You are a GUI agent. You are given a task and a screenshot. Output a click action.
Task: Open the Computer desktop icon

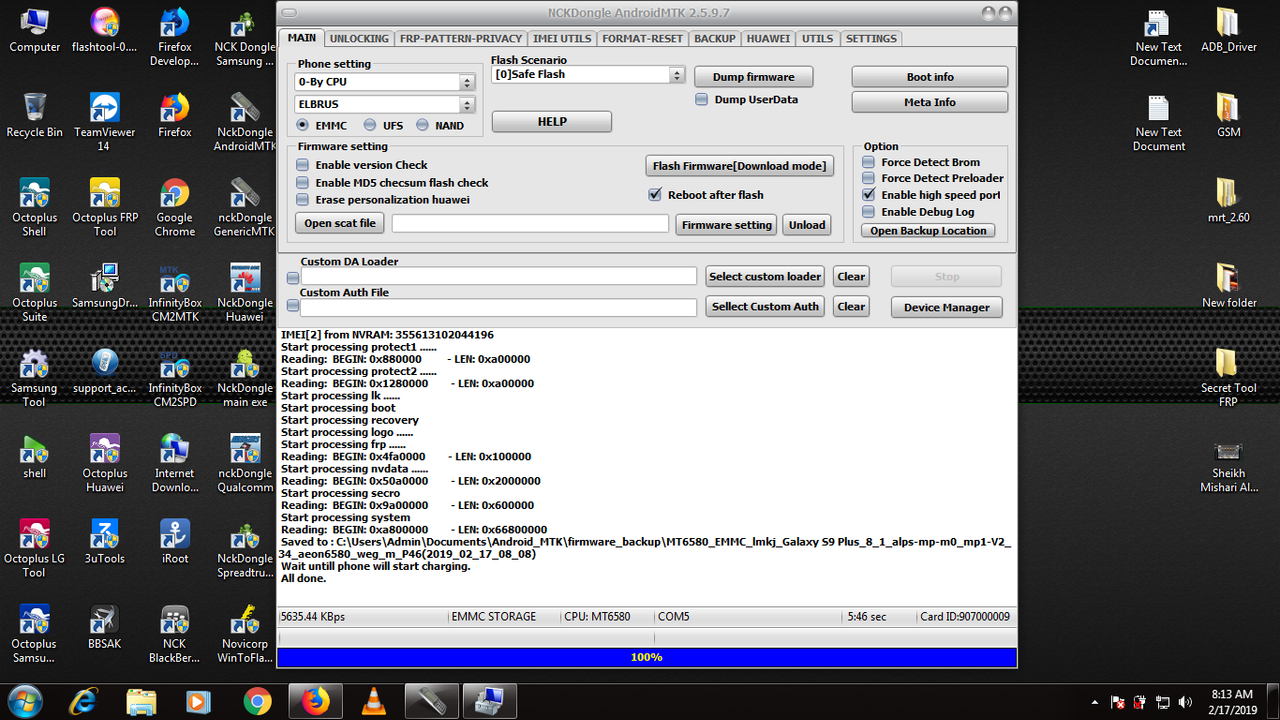click(x=35, y=31)
